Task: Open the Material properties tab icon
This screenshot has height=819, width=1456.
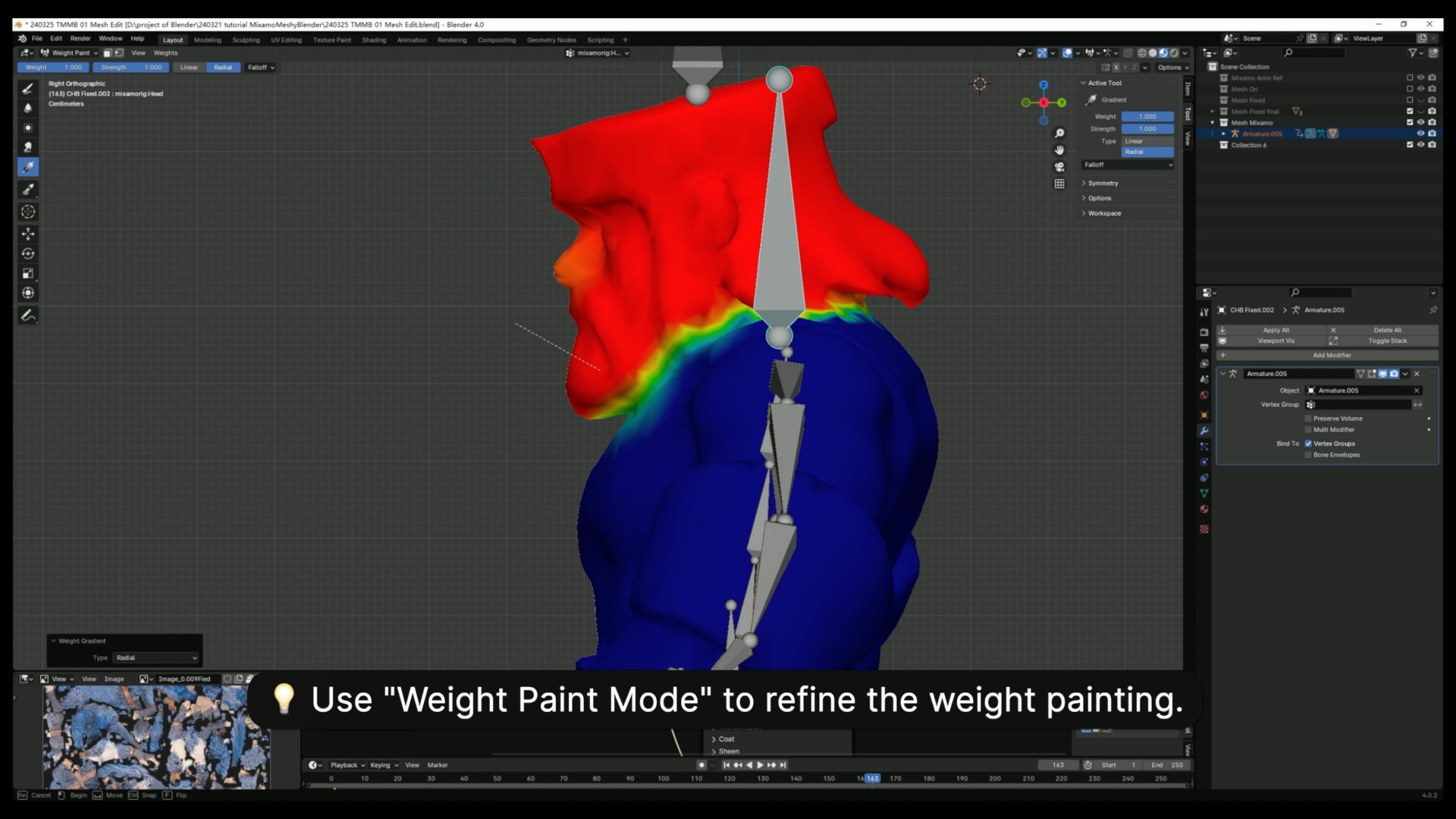Action: pyautogui.click(x=1203, y=509)
